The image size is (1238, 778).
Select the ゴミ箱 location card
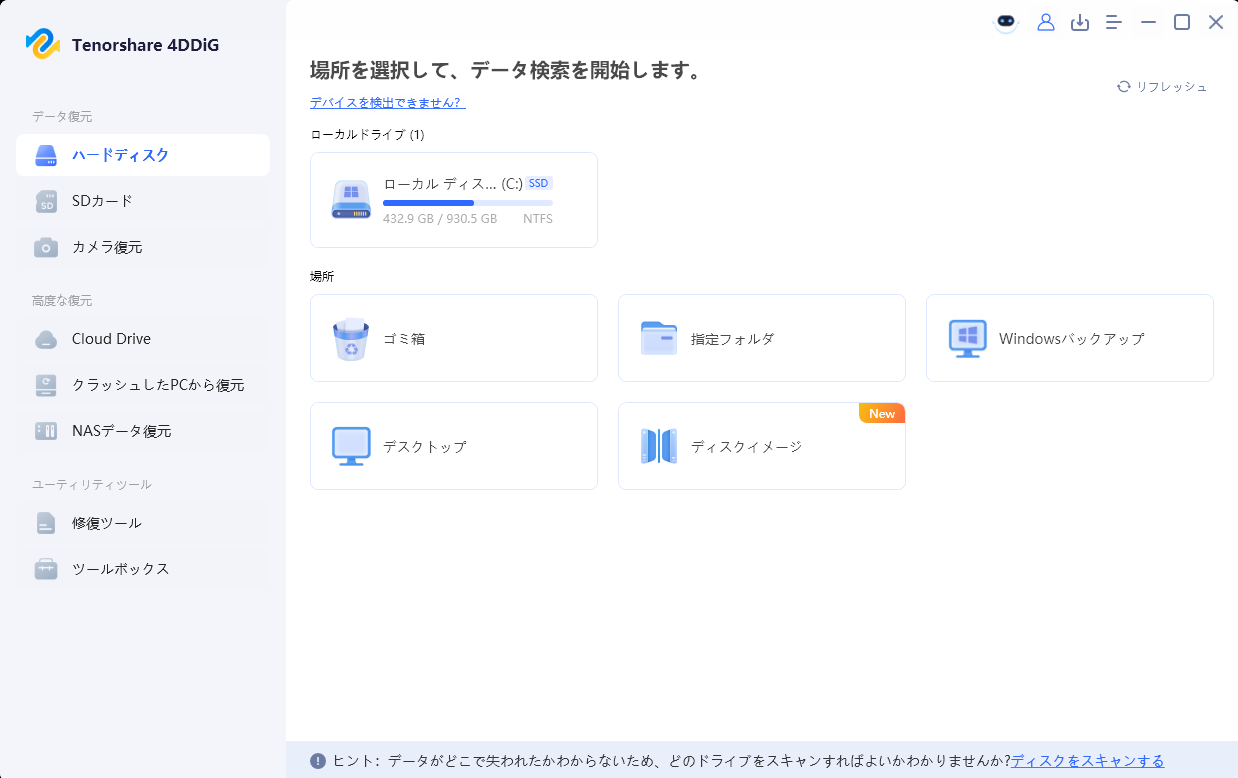454,338
